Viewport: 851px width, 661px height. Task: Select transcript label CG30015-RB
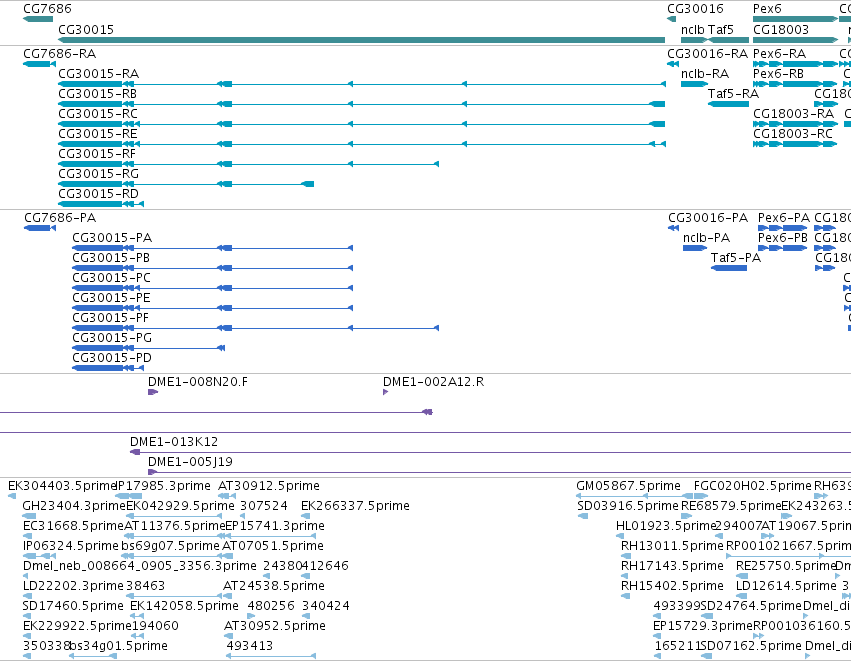[97, 94]
